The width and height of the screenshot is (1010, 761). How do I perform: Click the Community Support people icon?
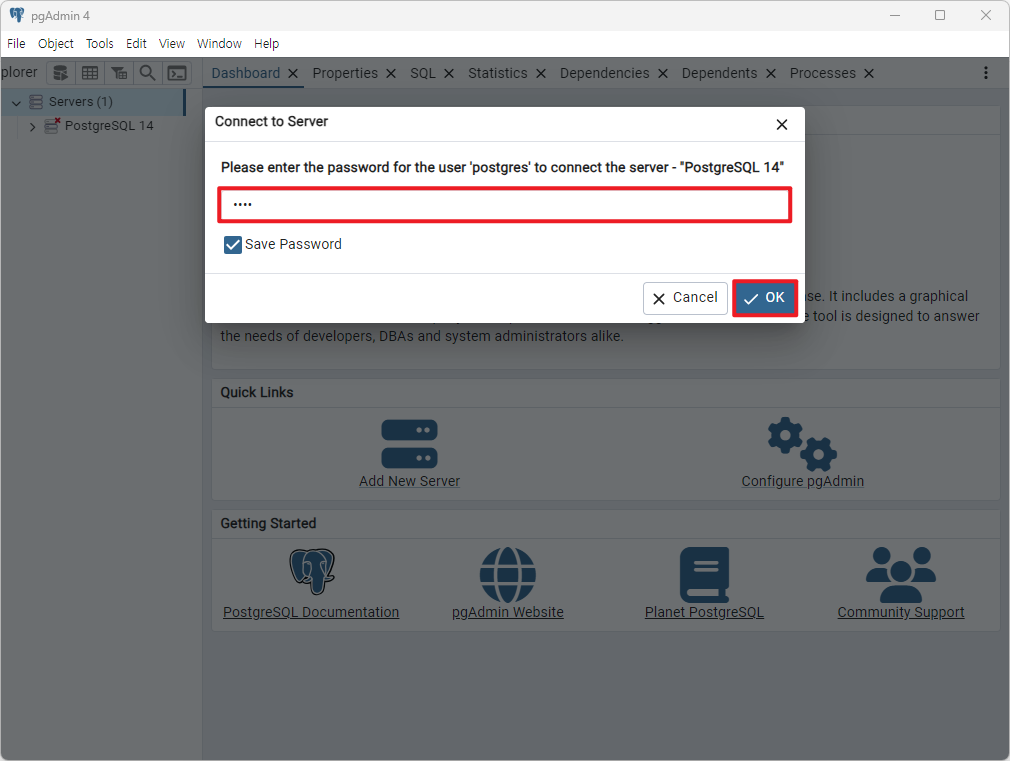click(900, 575)
